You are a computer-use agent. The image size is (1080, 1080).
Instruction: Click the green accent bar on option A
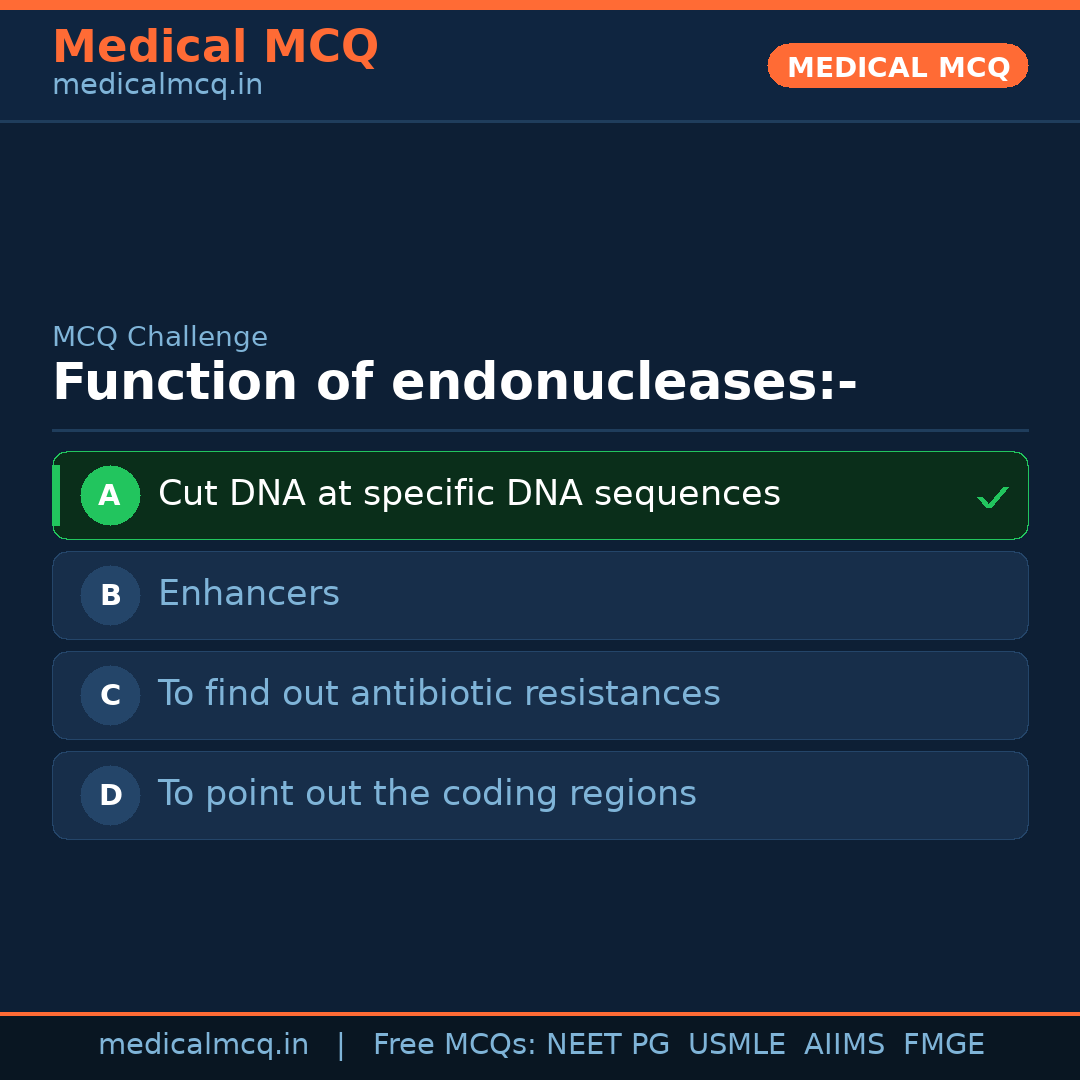click(56, 495)
